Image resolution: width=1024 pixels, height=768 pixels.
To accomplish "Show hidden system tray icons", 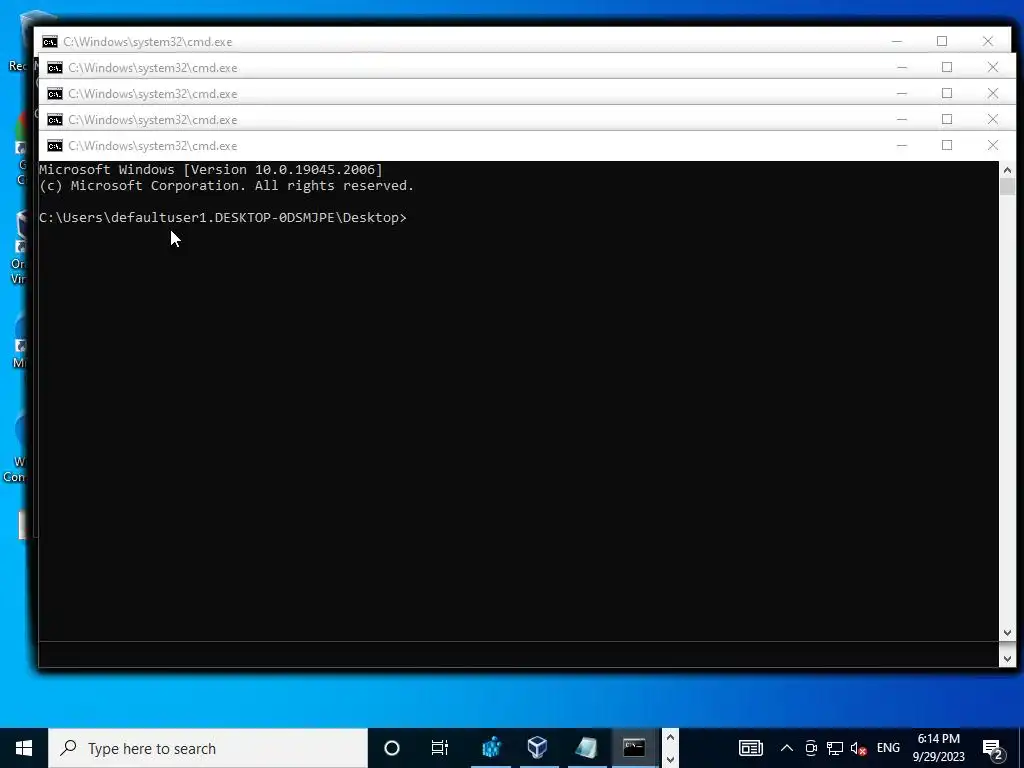I will [787, 748].
